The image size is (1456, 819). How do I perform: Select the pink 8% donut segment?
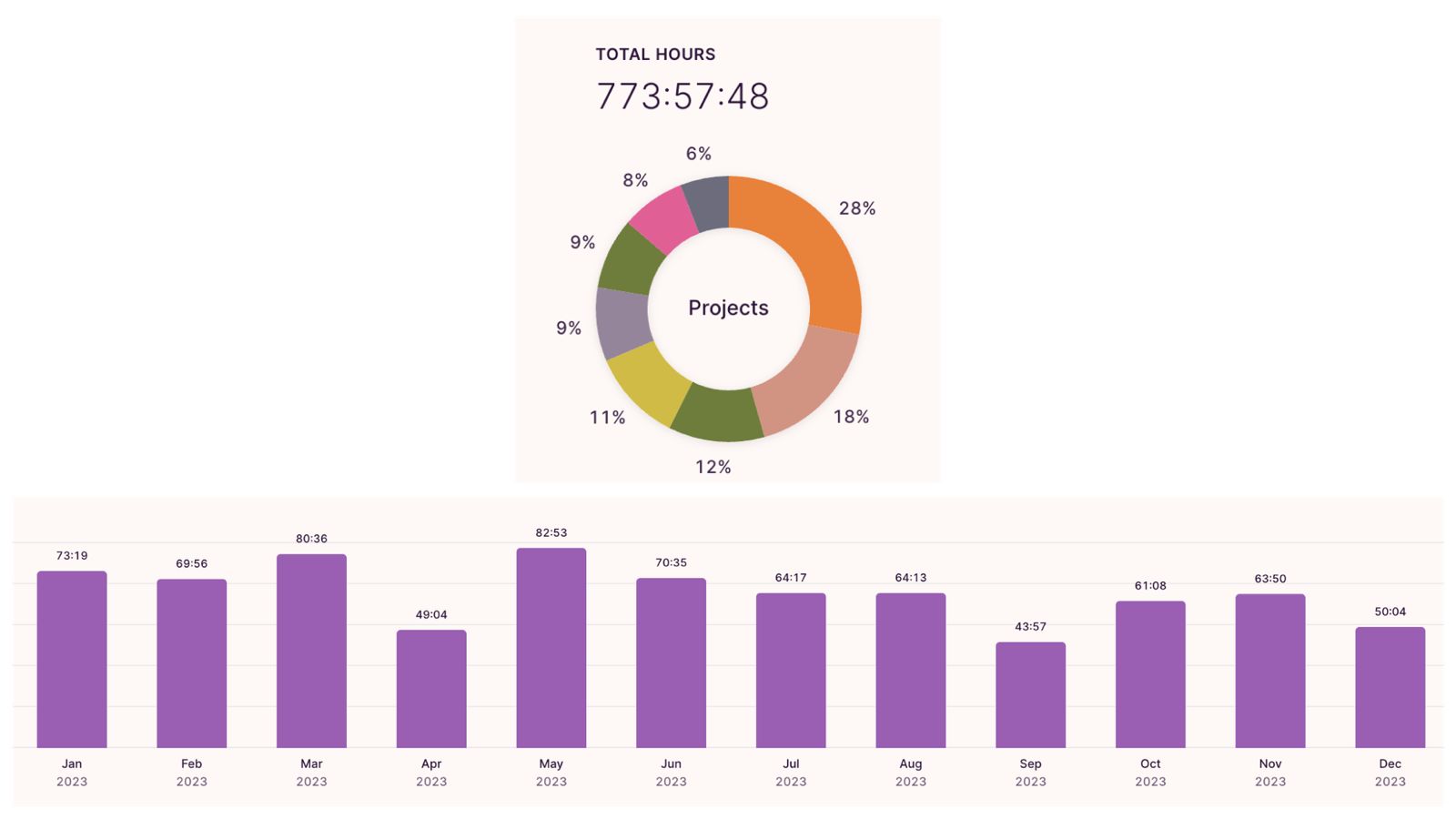click(662, 217)
